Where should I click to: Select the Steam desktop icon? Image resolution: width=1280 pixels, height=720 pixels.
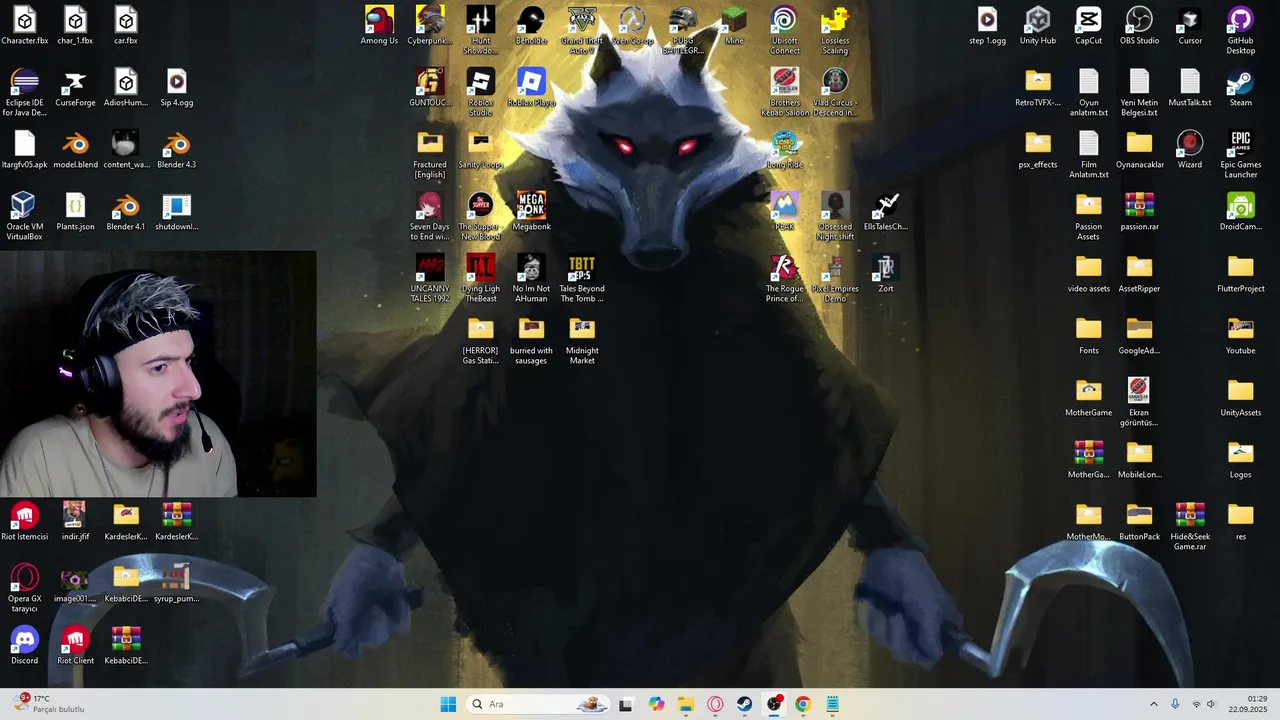[x=1241, y=88]
